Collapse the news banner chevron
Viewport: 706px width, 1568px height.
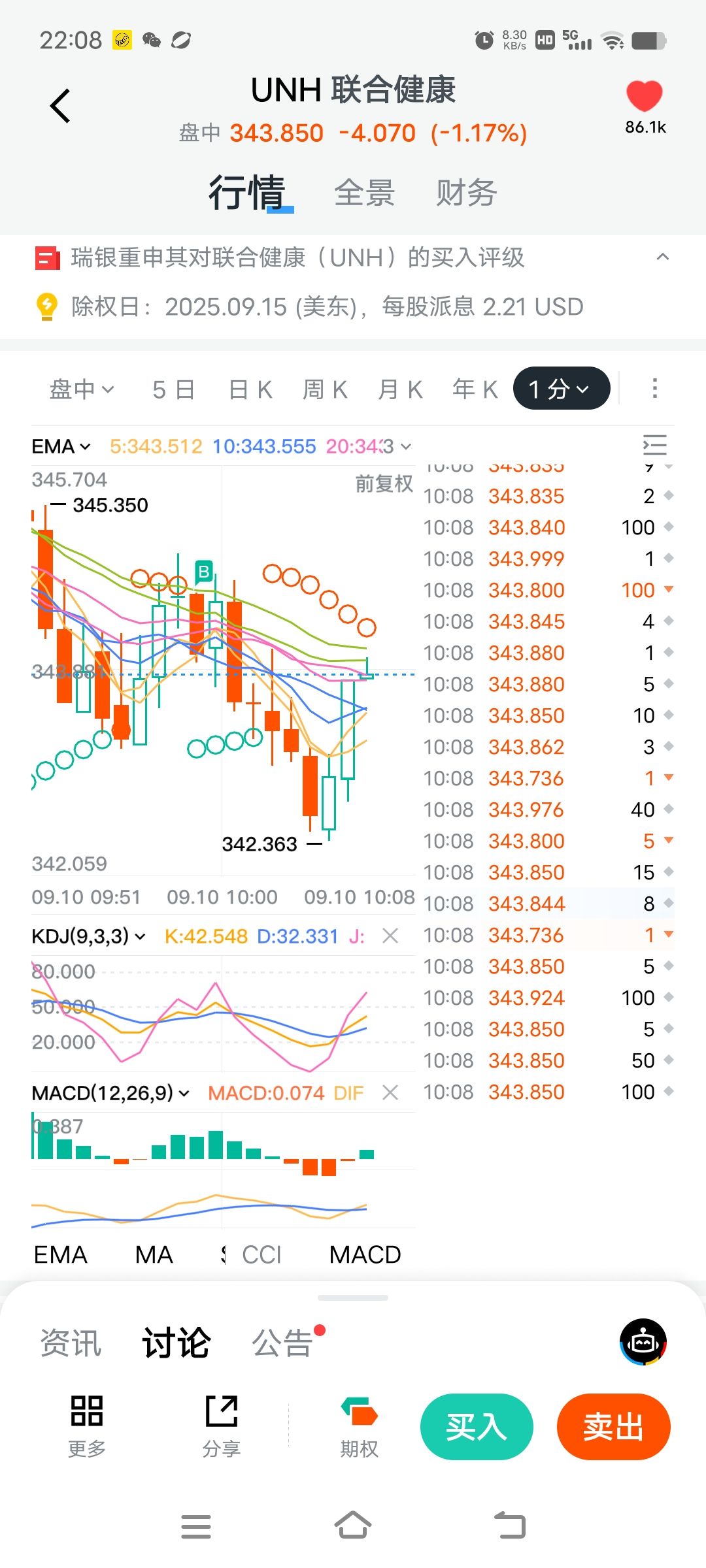click(x=662, y=257)
